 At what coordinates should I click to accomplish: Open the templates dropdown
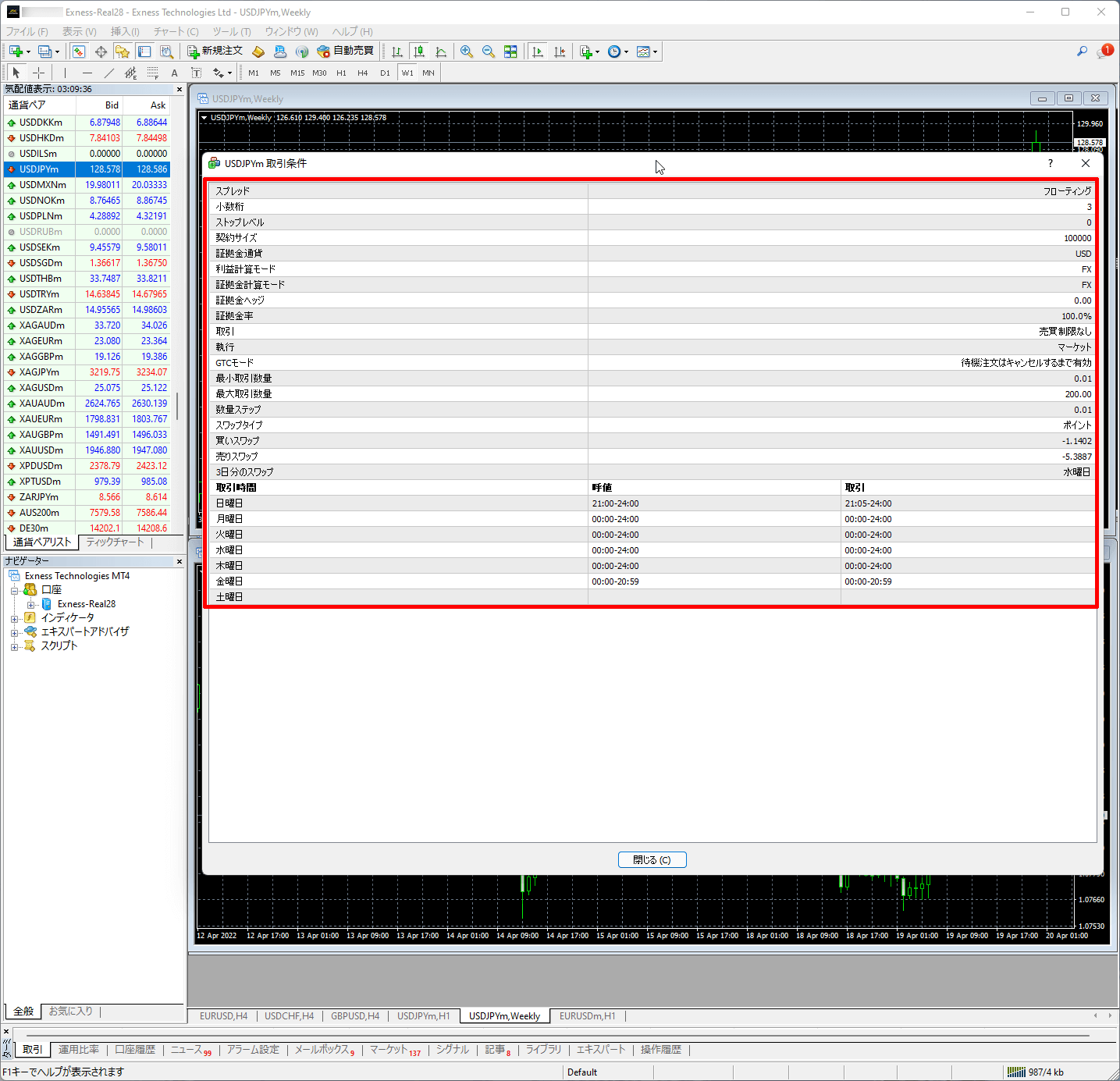tap(647, 52)
